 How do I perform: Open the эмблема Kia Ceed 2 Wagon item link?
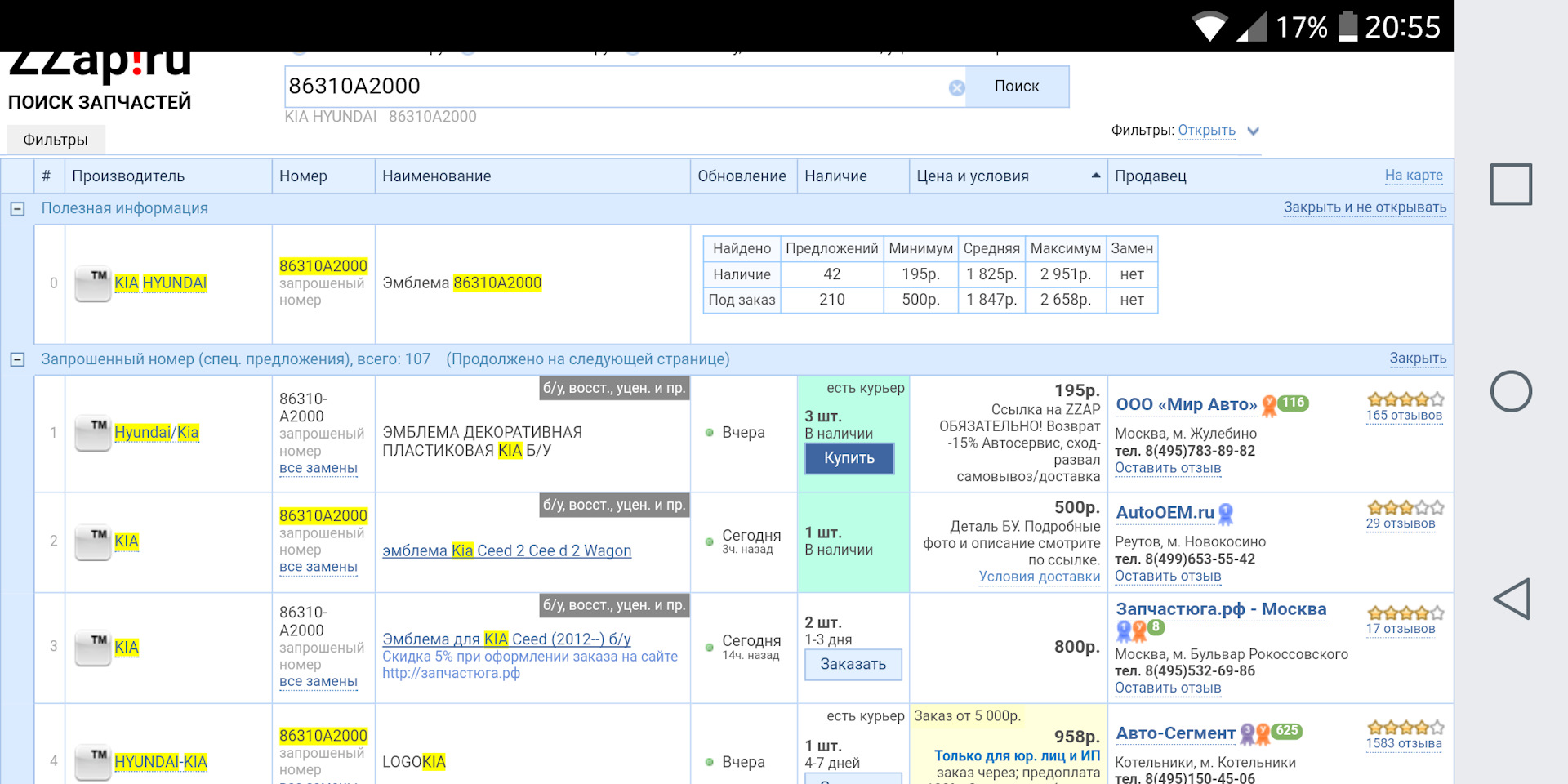click(x=506, y=551)
